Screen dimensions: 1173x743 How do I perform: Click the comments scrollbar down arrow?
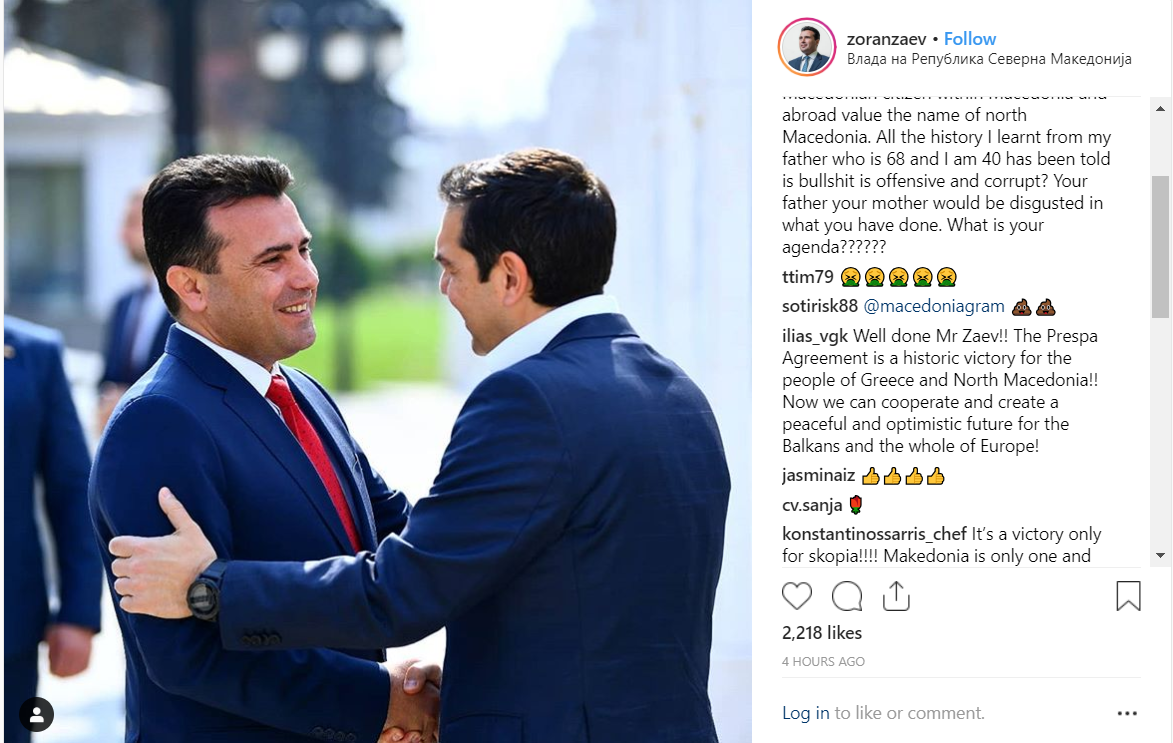tap(1160, 555)
